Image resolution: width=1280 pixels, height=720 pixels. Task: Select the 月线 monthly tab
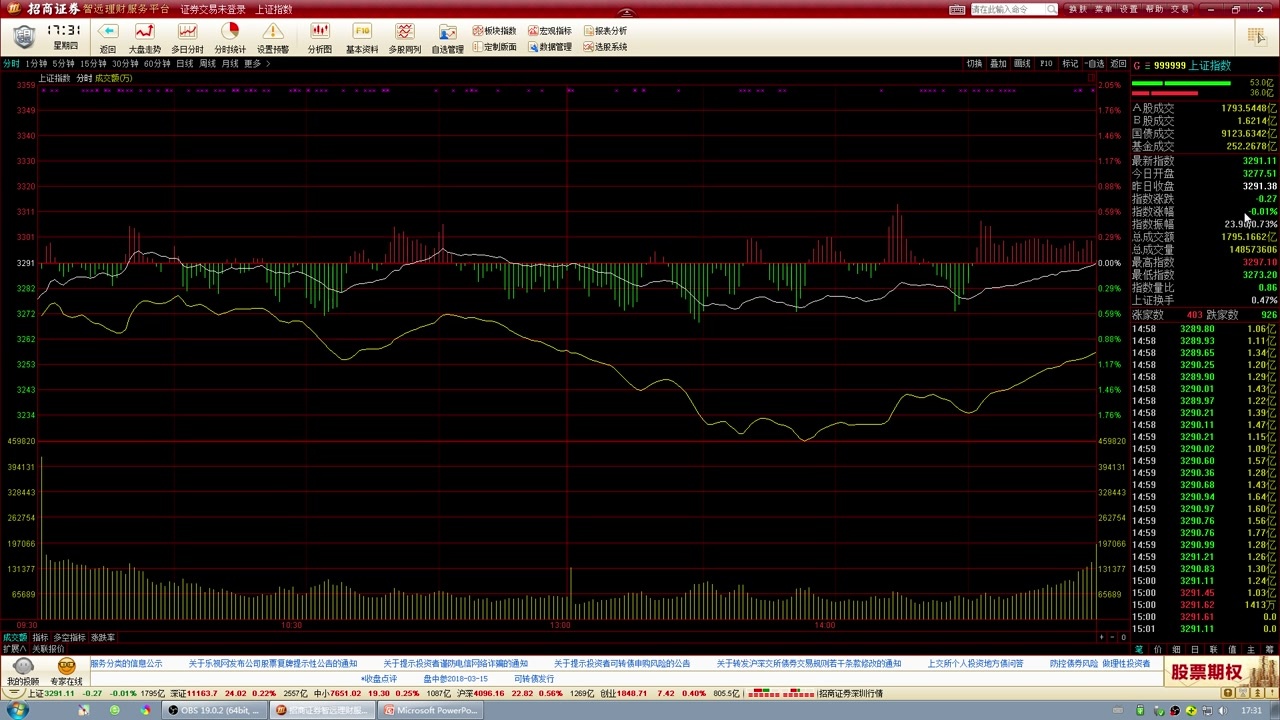point(231,64)
